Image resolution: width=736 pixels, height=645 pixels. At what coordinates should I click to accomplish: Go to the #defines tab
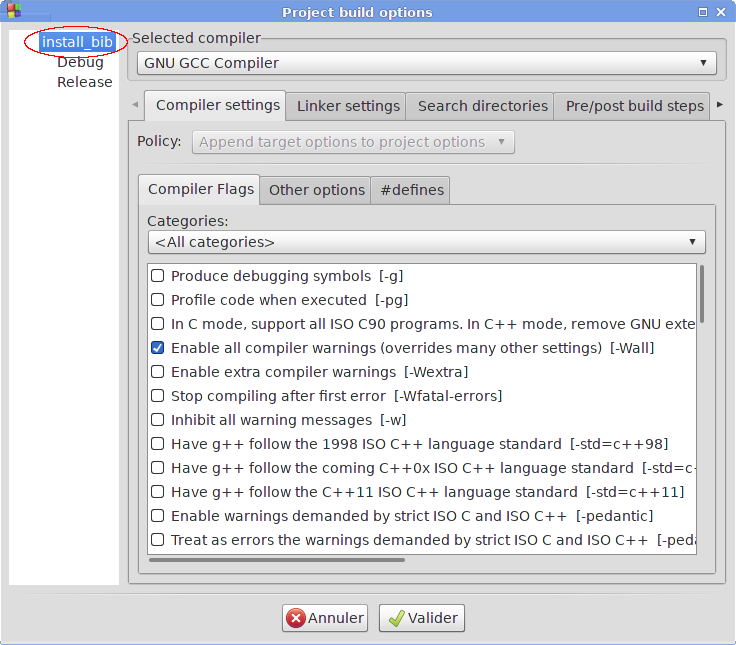tap(410, 190)
